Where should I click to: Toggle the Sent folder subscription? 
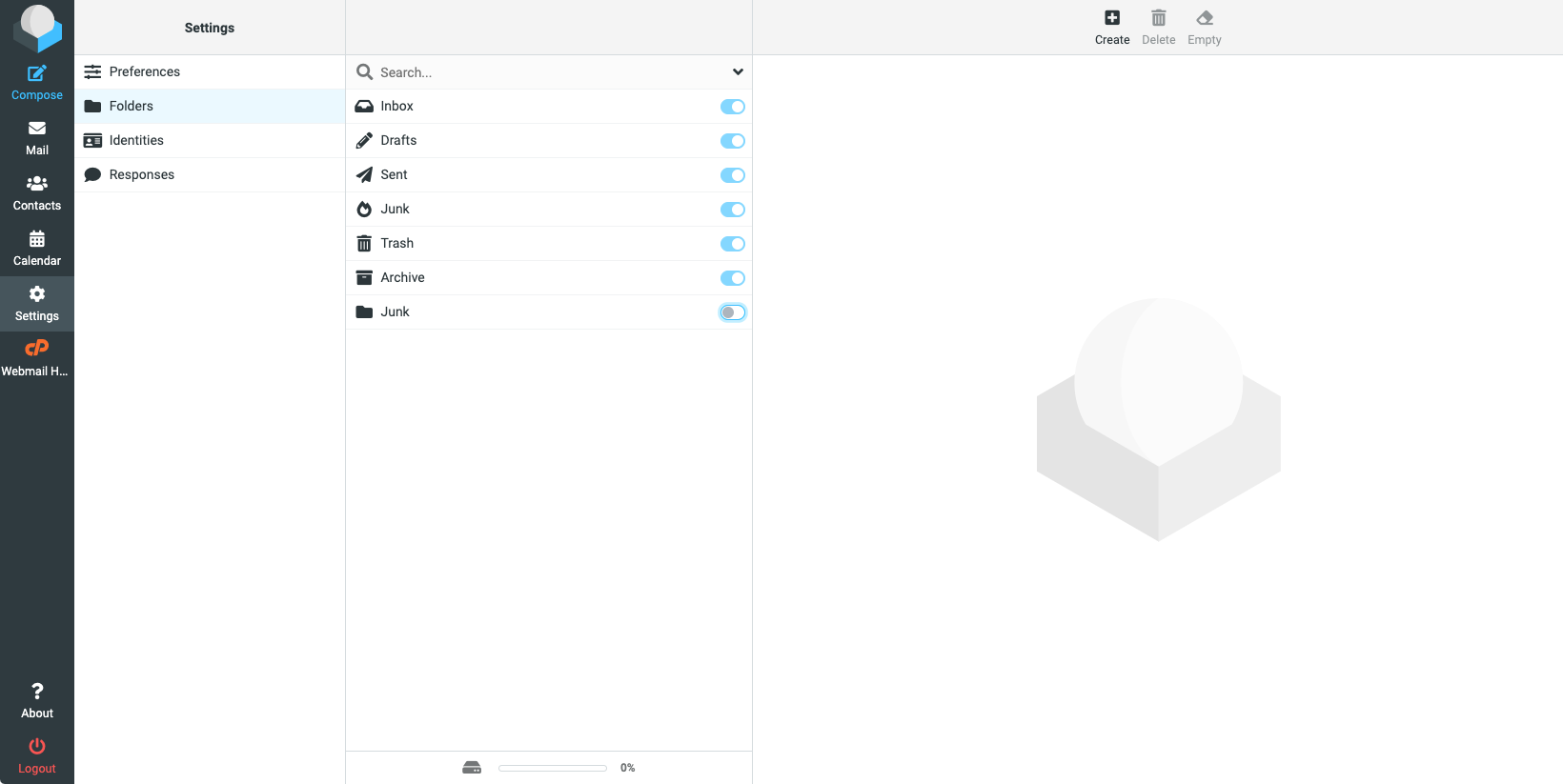tap(733, 175)
